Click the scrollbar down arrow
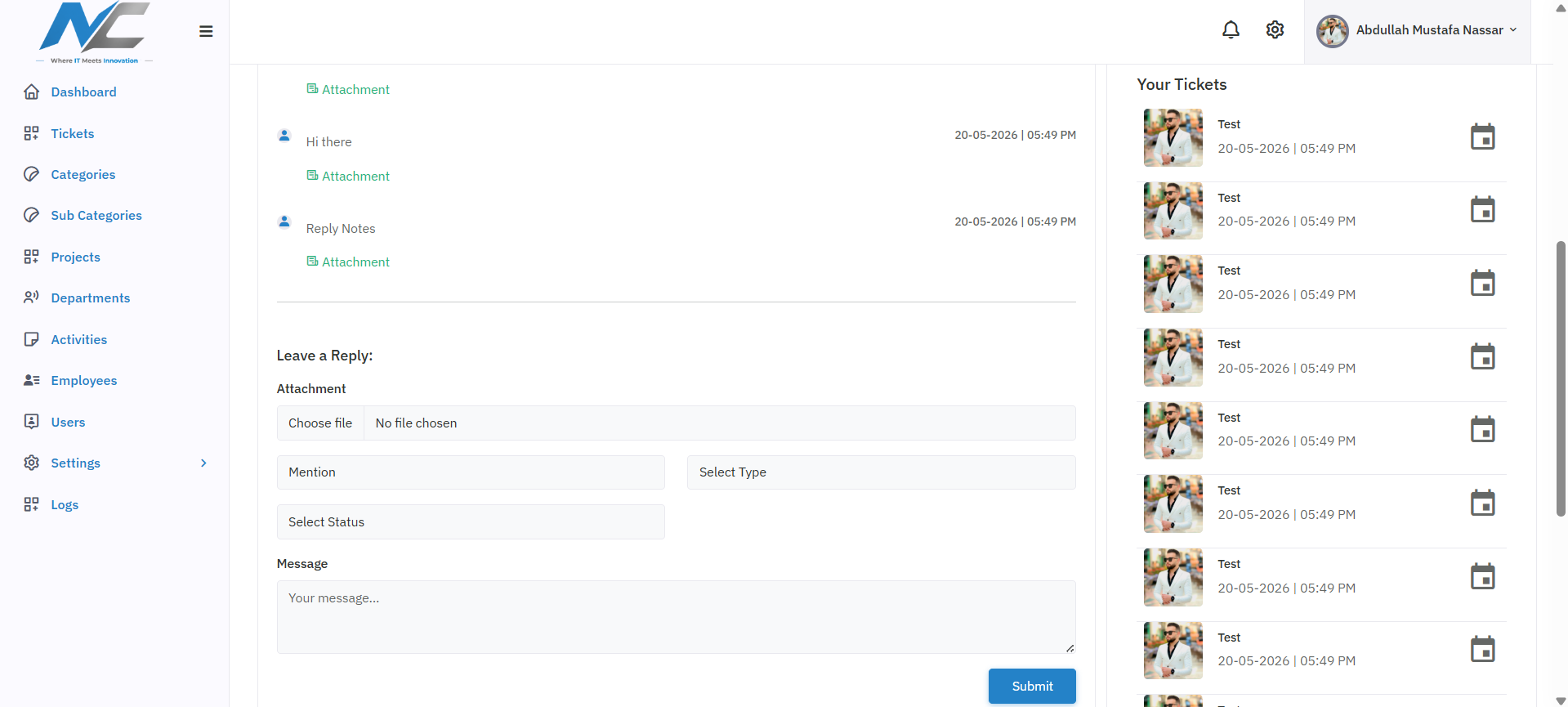 [x=1561, y=700]
